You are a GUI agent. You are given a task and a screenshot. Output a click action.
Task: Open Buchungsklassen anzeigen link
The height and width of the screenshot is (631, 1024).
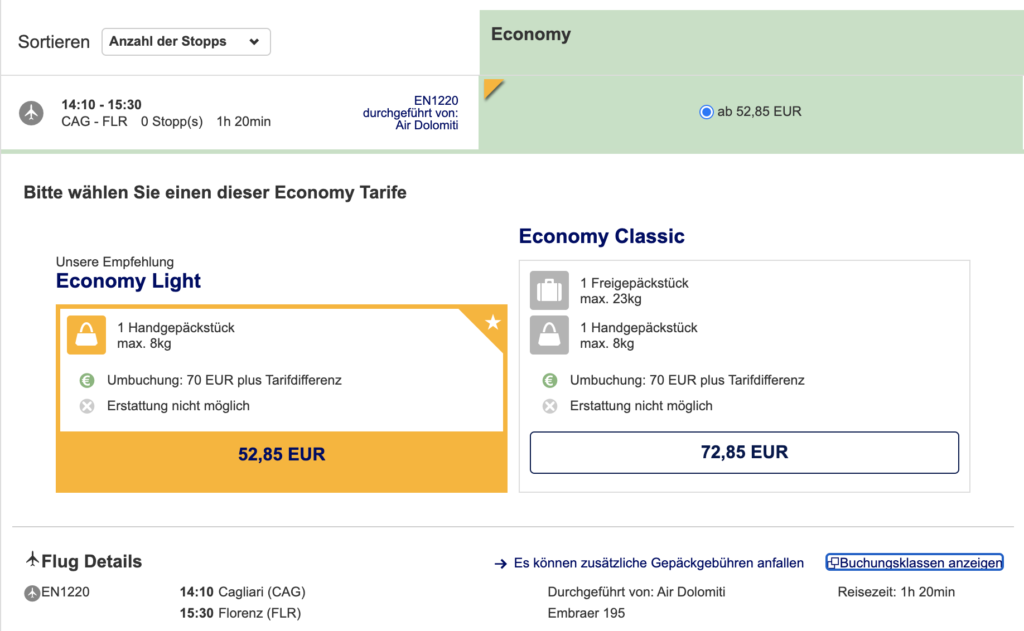coord(914,563)
